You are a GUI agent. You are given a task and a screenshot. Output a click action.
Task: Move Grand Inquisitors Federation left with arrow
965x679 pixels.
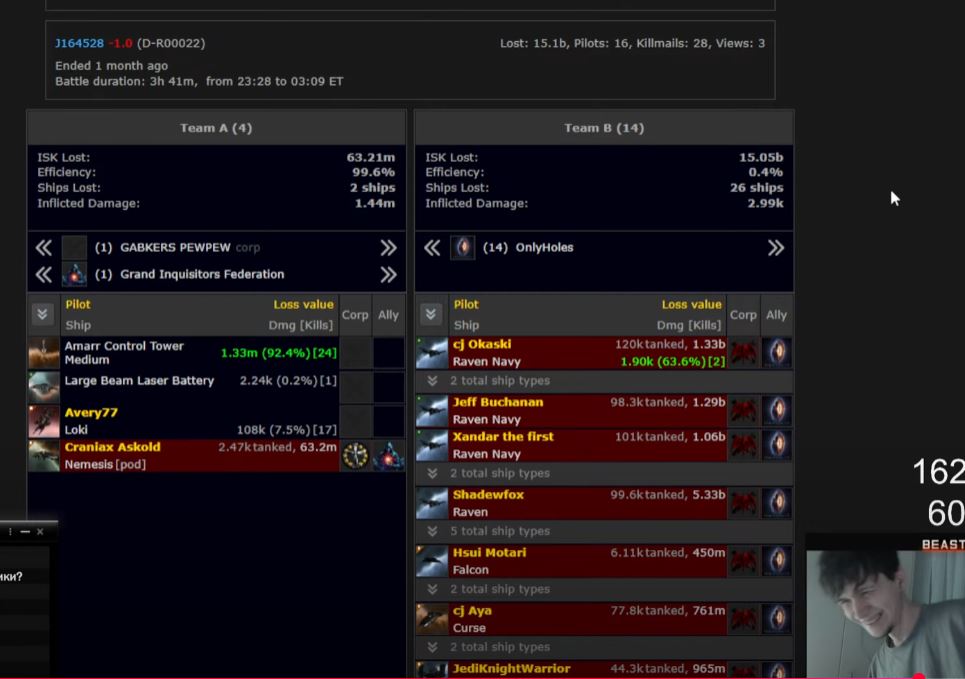pyautogui.click(x=44, y=275)
